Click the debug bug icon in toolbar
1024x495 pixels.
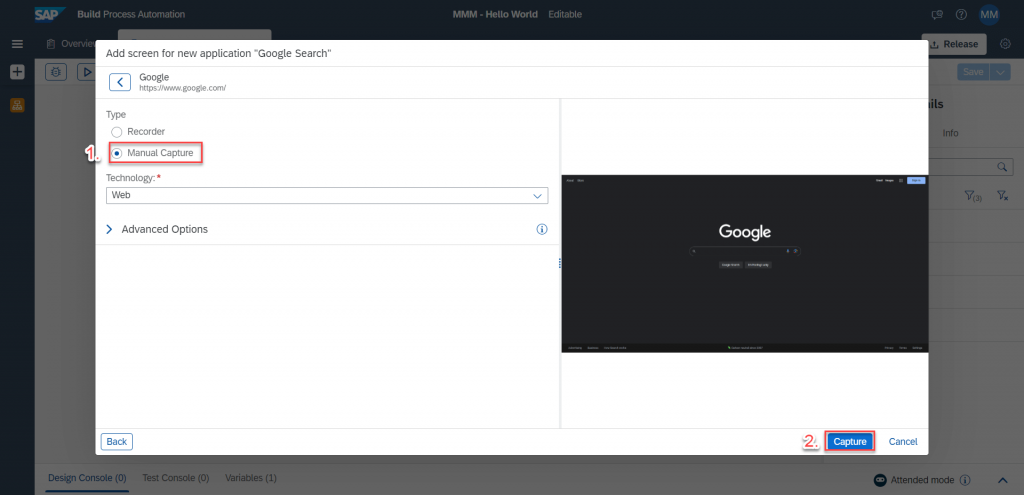point(56,72)
